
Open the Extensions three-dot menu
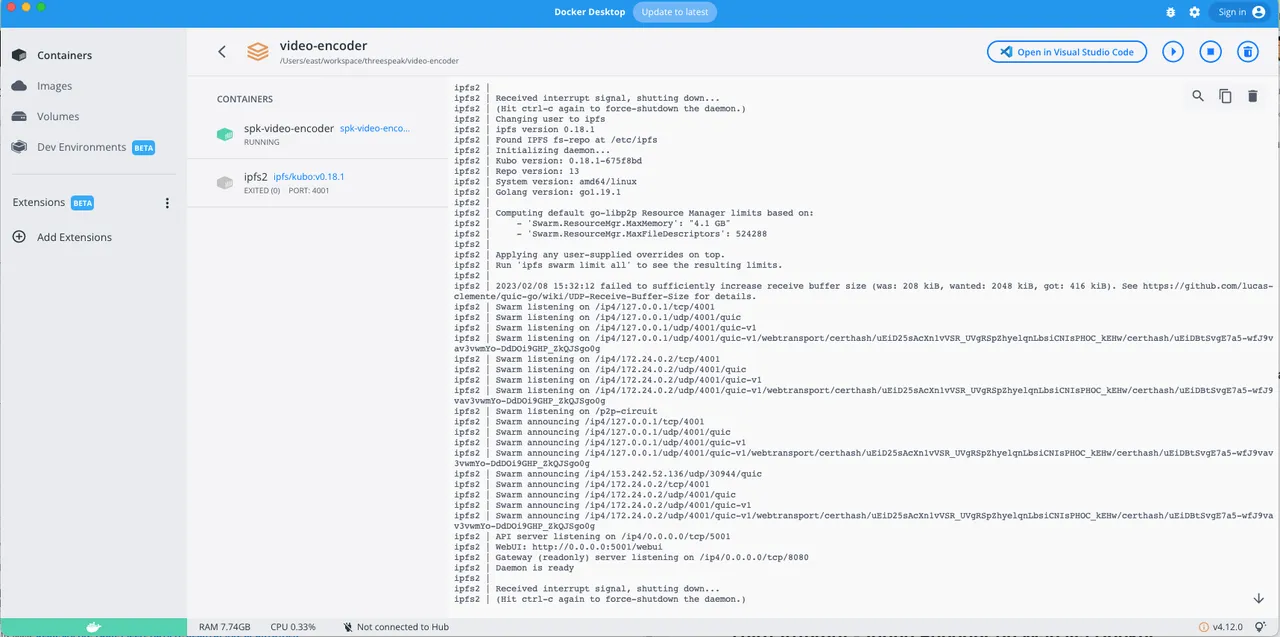tap(167, 203)
